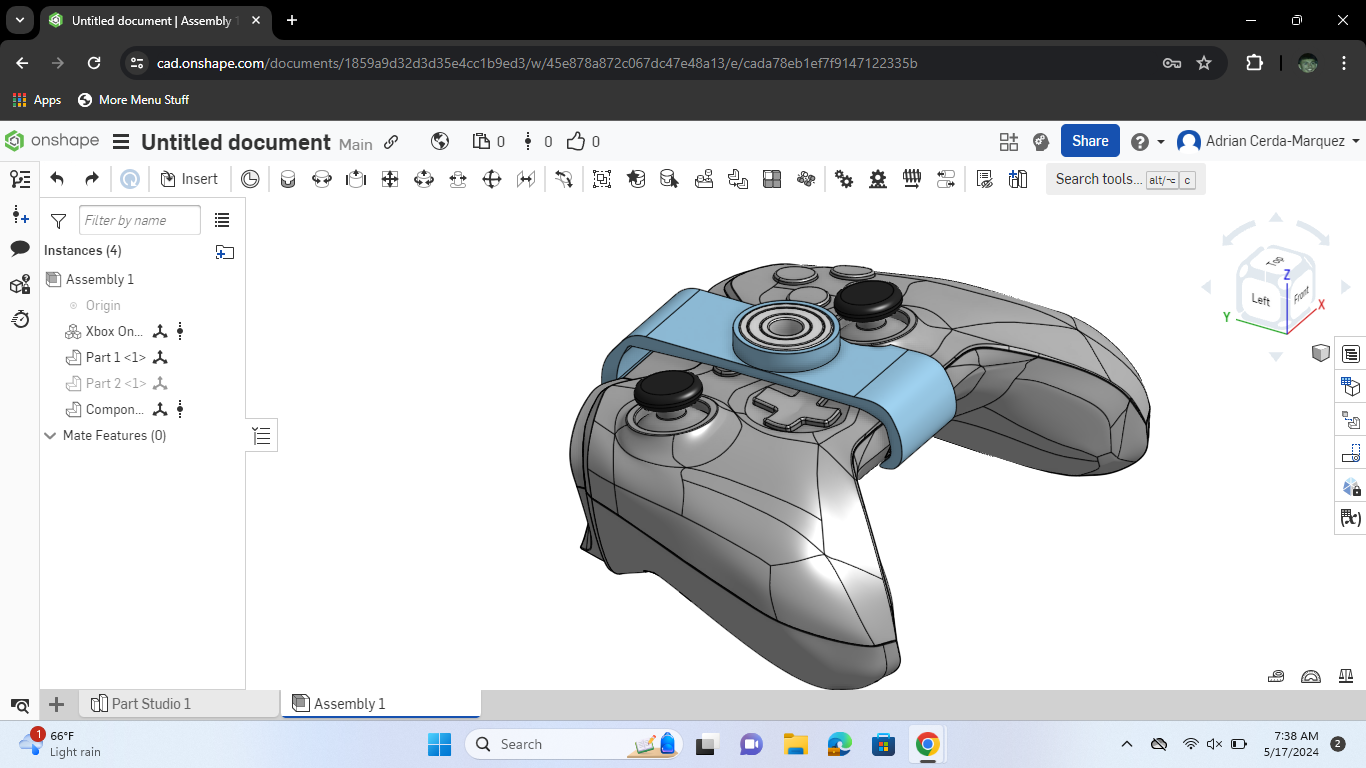Select the Gear relation tool
Viewport: 1366px width, 768px height.
pos(845,179)
